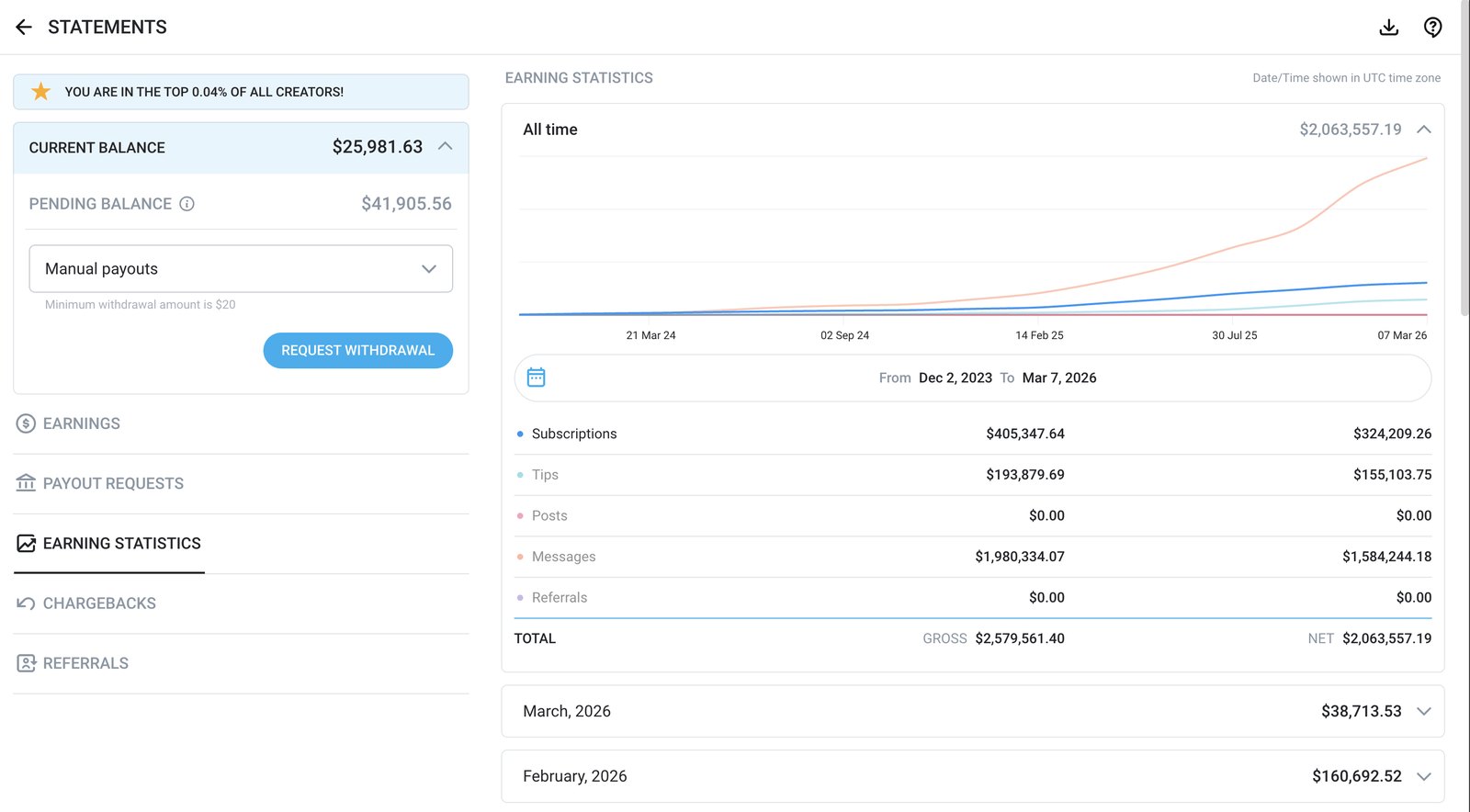
Task: Open the calendar date picker icon
Action: click(536, 378)
